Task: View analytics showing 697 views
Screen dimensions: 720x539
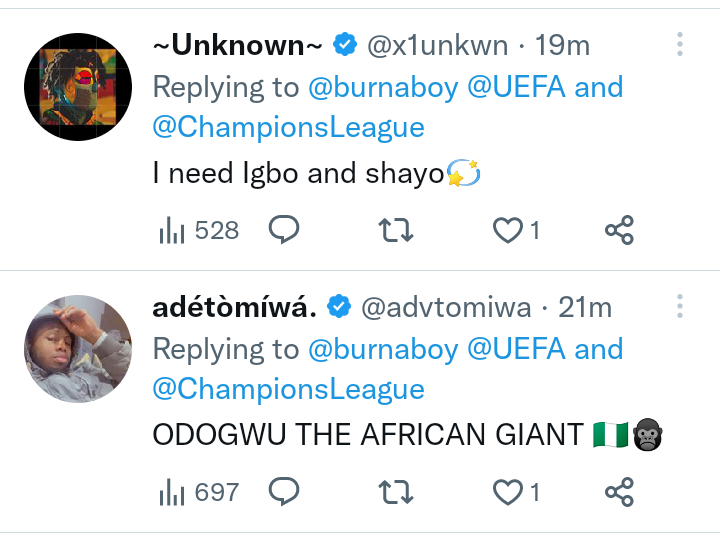Action: (x=199, y=492)
